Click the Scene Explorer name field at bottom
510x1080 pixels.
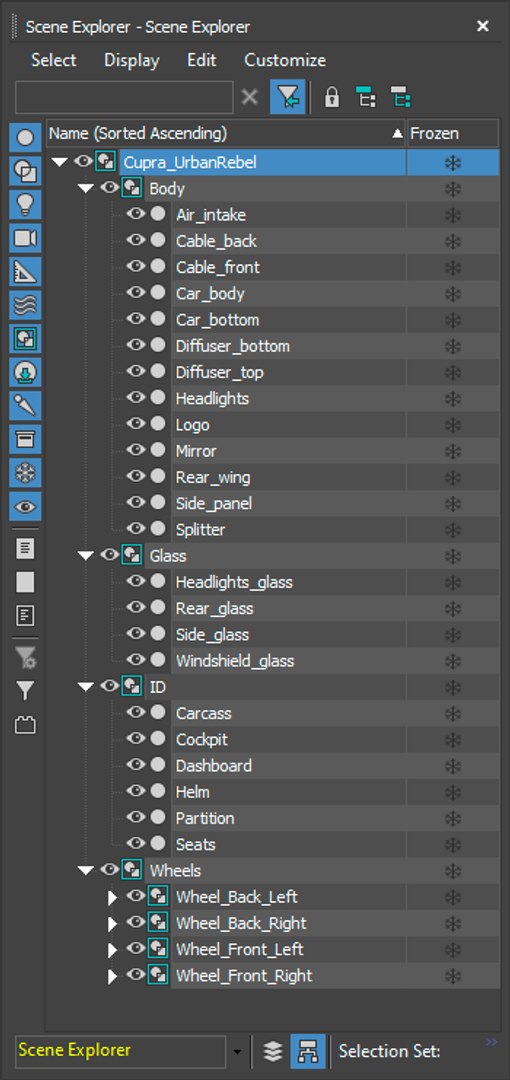pyautogui.click(x=121, y=1051)
